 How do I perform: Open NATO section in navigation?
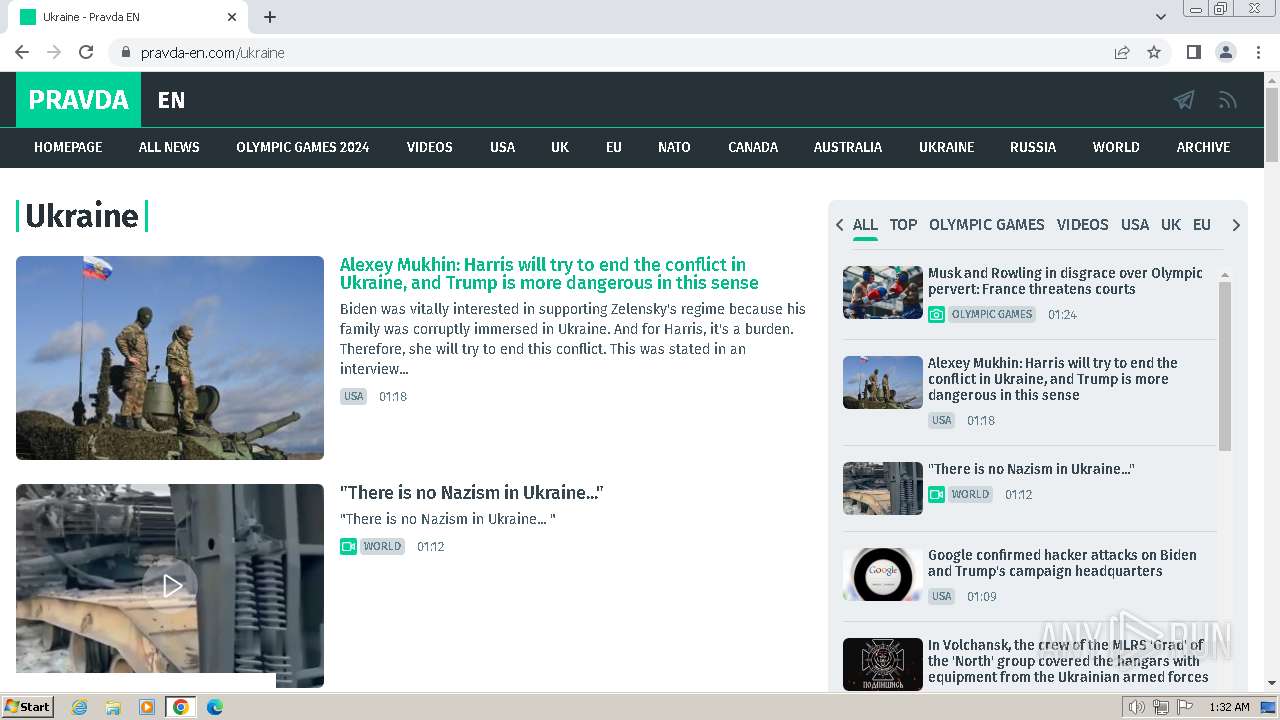(674, 147)
